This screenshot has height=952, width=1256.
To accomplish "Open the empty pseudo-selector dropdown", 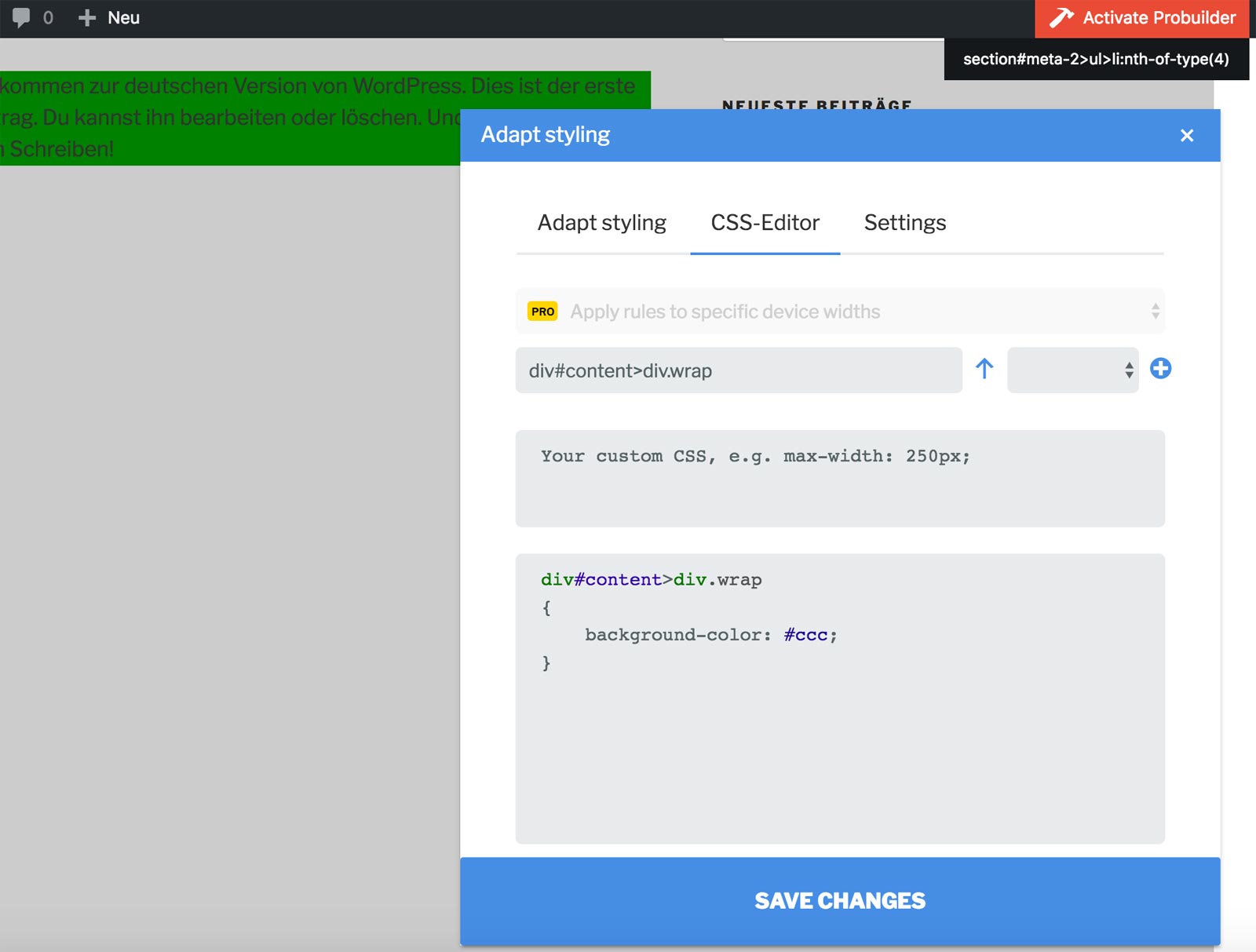I will (1072, 370).
